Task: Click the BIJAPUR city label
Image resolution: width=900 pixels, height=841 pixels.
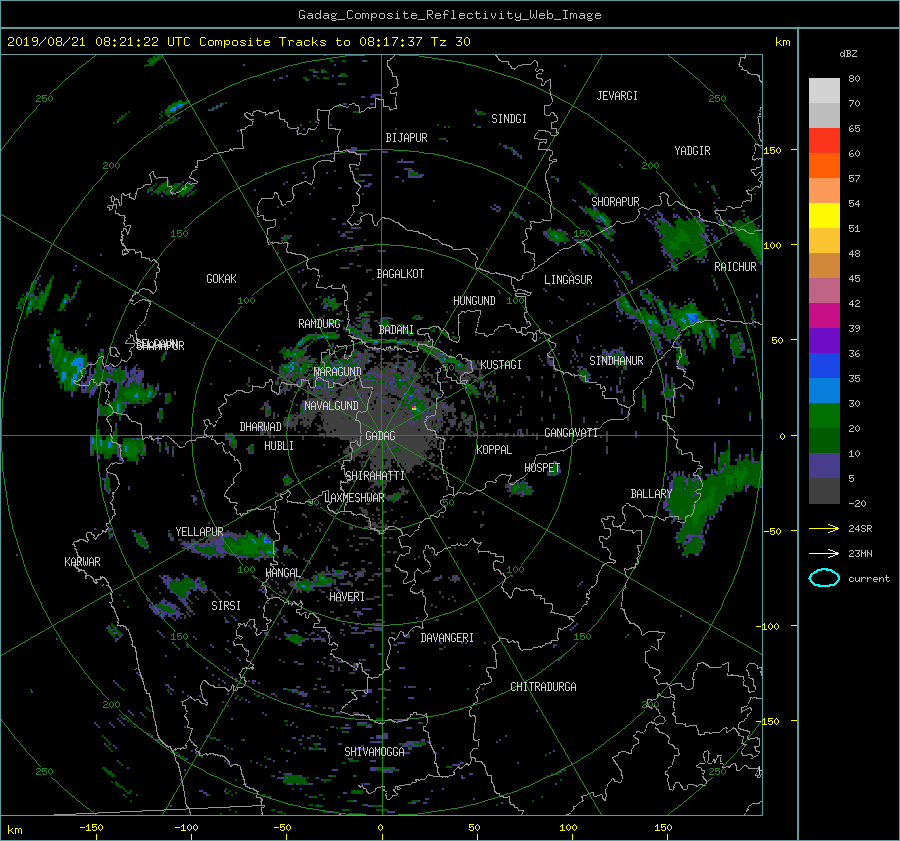Action: pyautogui.click(x=406, y=138)
